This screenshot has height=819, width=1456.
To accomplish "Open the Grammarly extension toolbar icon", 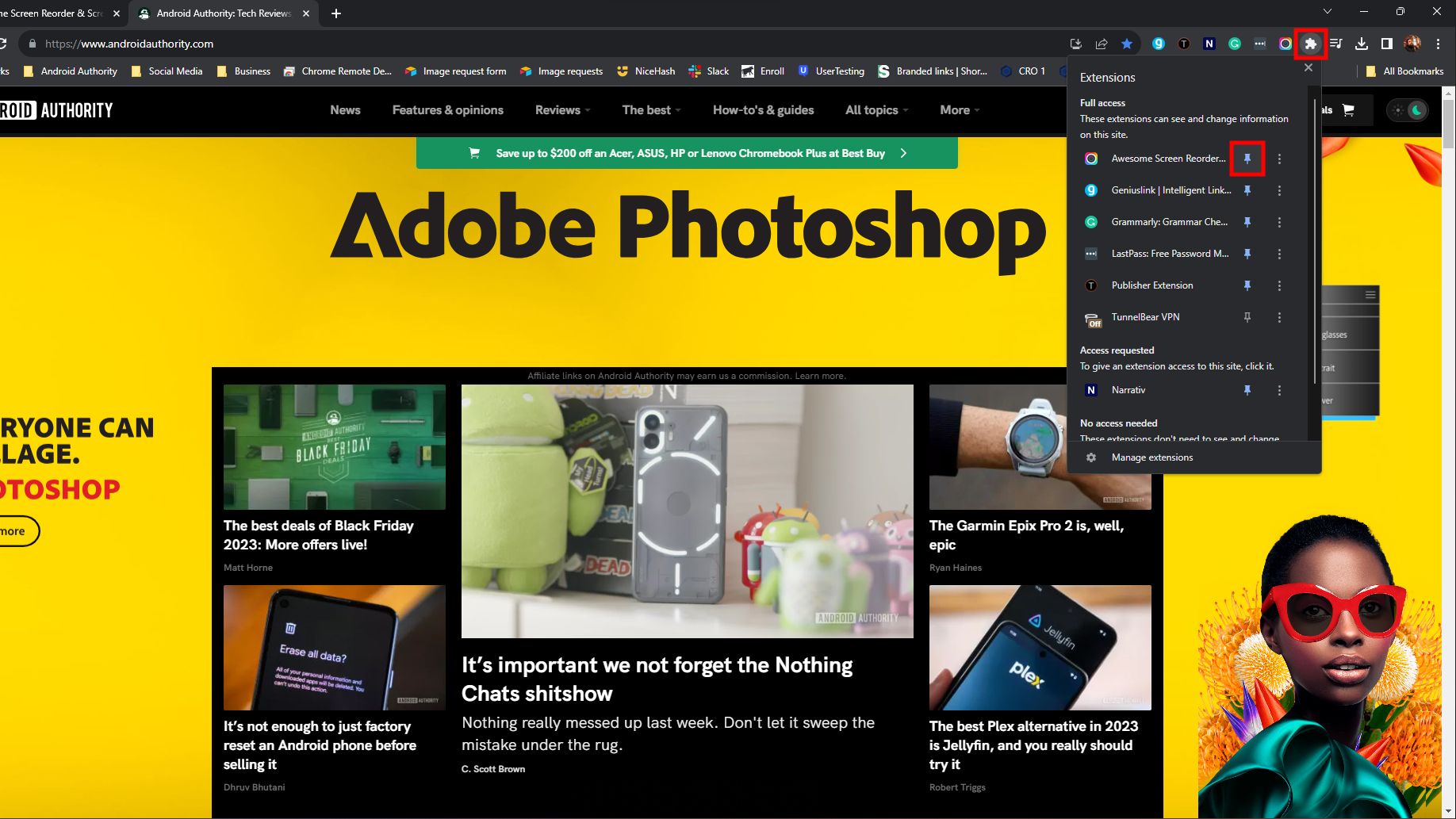I will tap(1235, 44).
